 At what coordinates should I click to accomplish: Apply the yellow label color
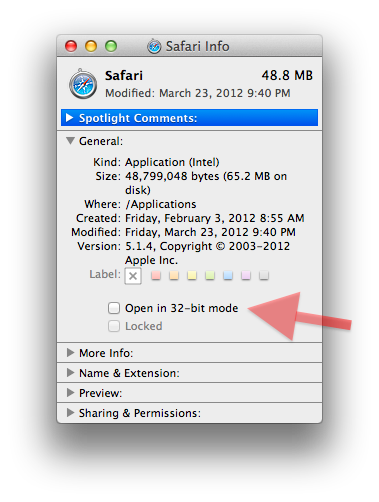tap(192, 275)
